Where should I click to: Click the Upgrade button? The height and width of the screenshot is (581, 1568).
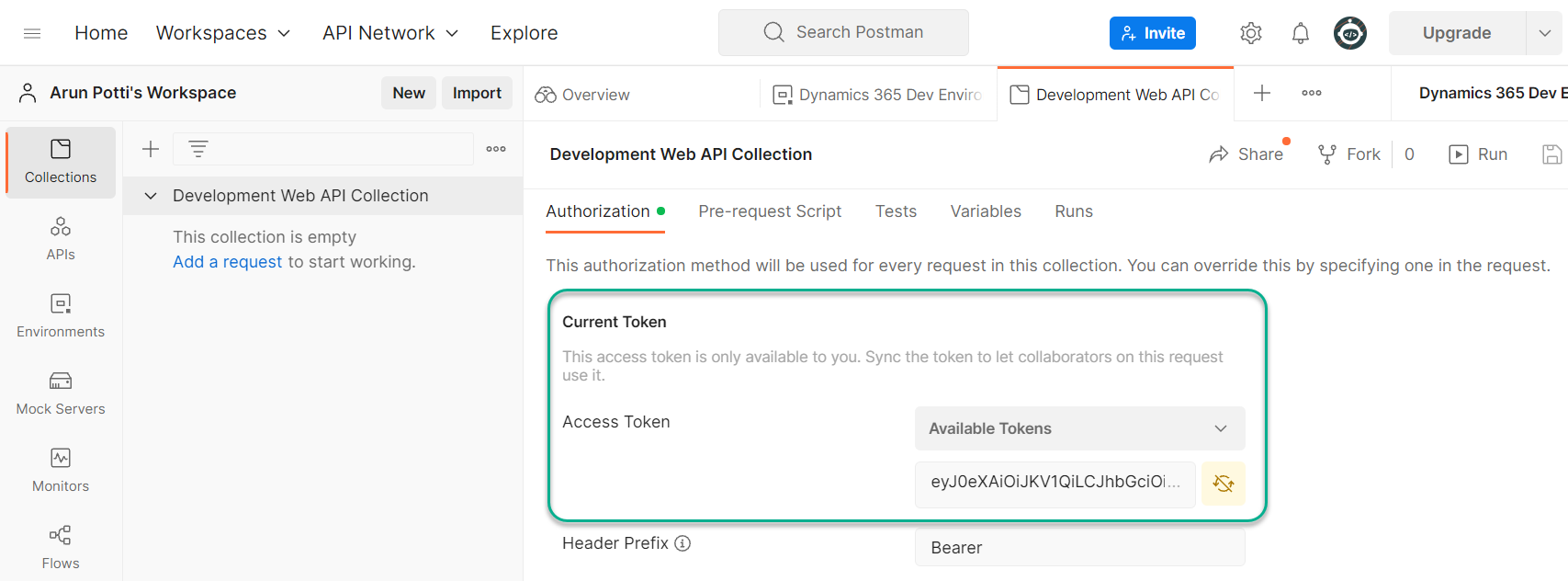(1457, 33)
